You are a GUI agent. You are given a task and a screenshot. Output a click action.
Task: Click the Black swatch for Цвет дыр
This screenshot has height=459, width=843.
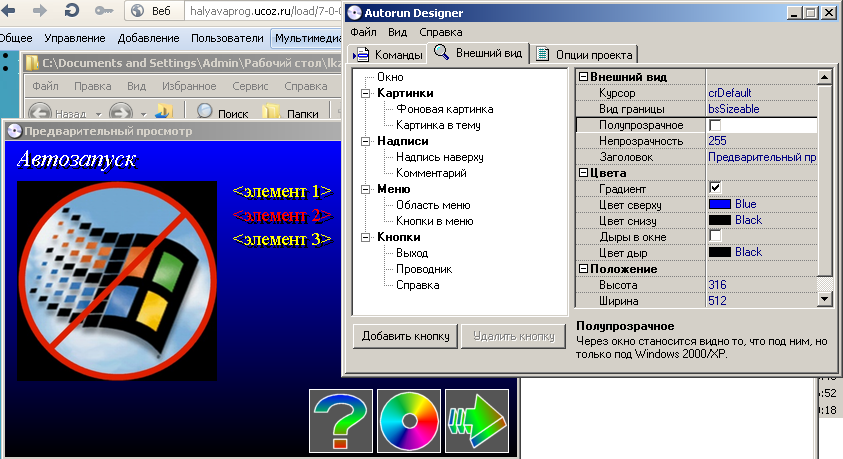pos(720,252)
